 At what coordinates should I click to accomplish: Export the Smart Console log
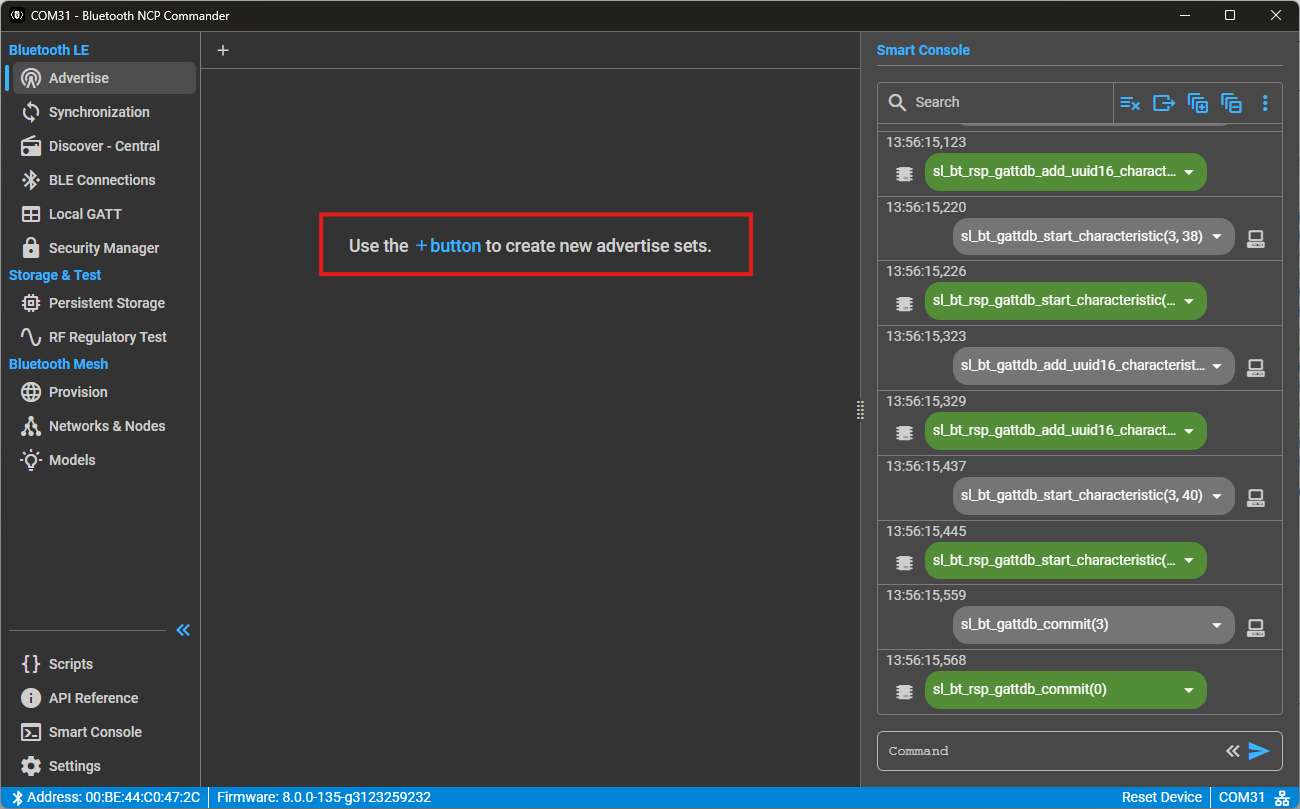[1164, 102]
